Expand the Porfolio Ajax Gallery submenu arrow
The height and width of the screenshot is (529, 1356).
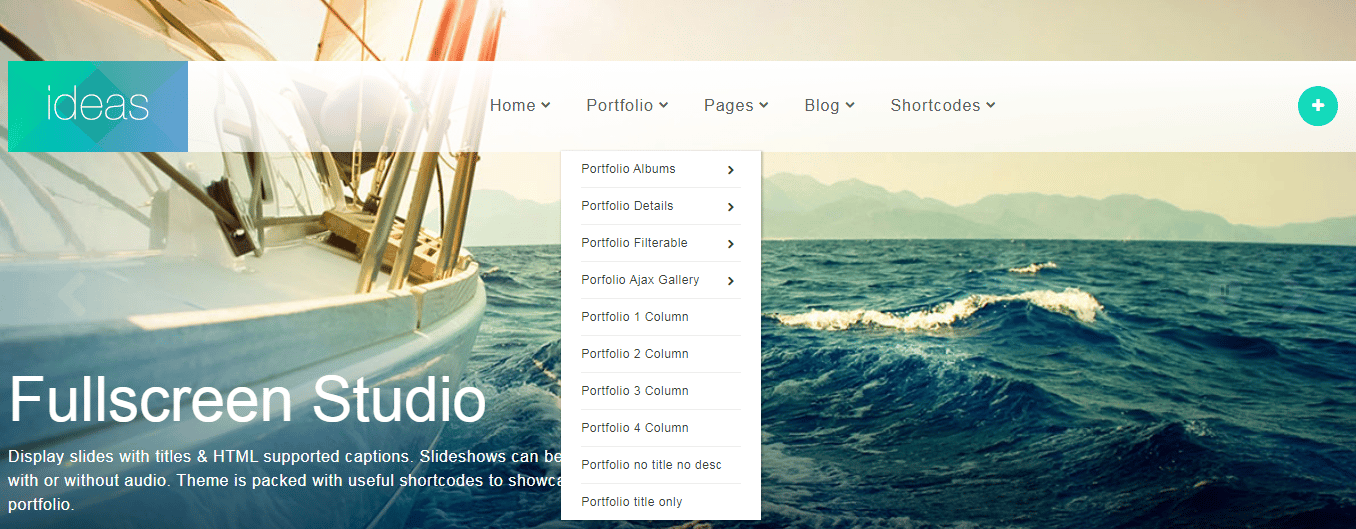point(731,281)
